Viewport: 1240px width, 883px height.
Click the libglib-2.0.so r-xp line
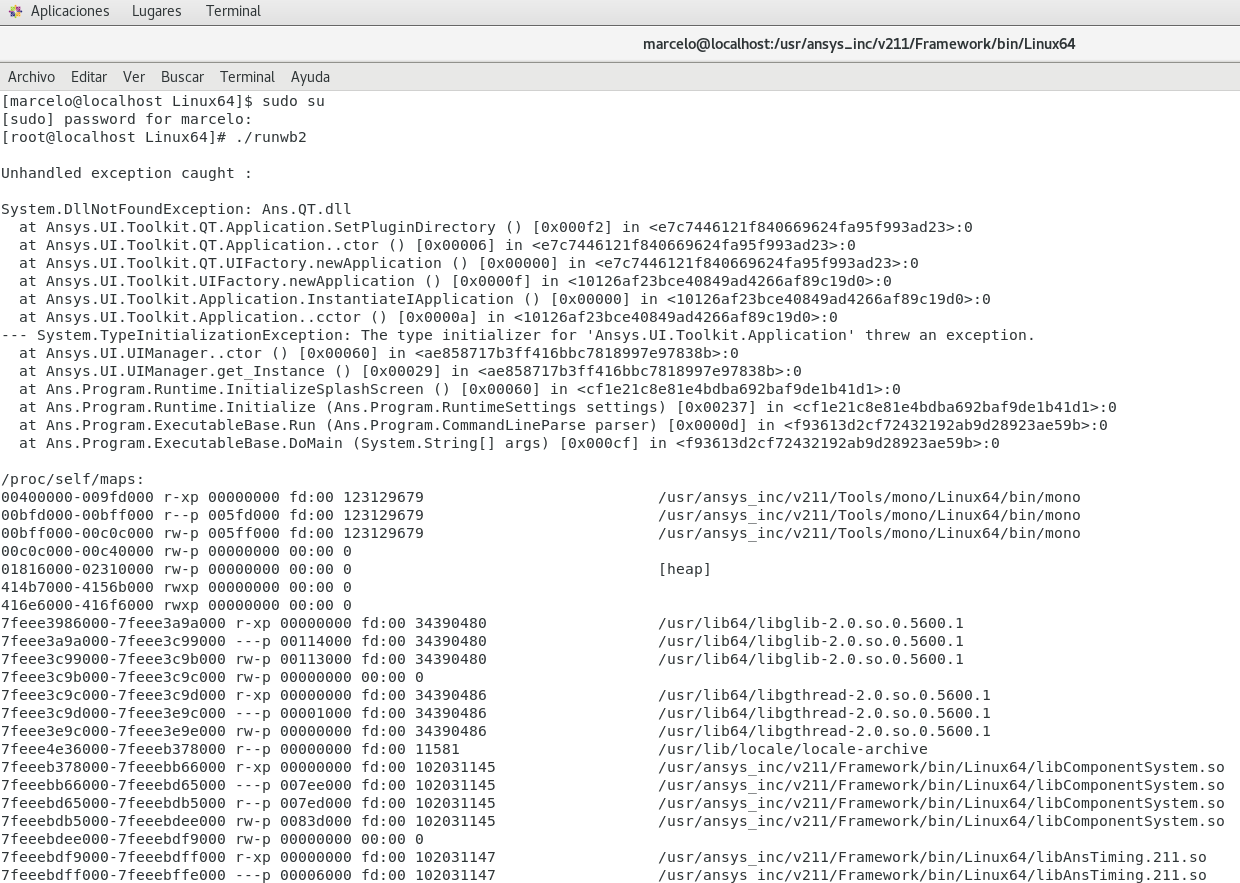tap(482, 623)
